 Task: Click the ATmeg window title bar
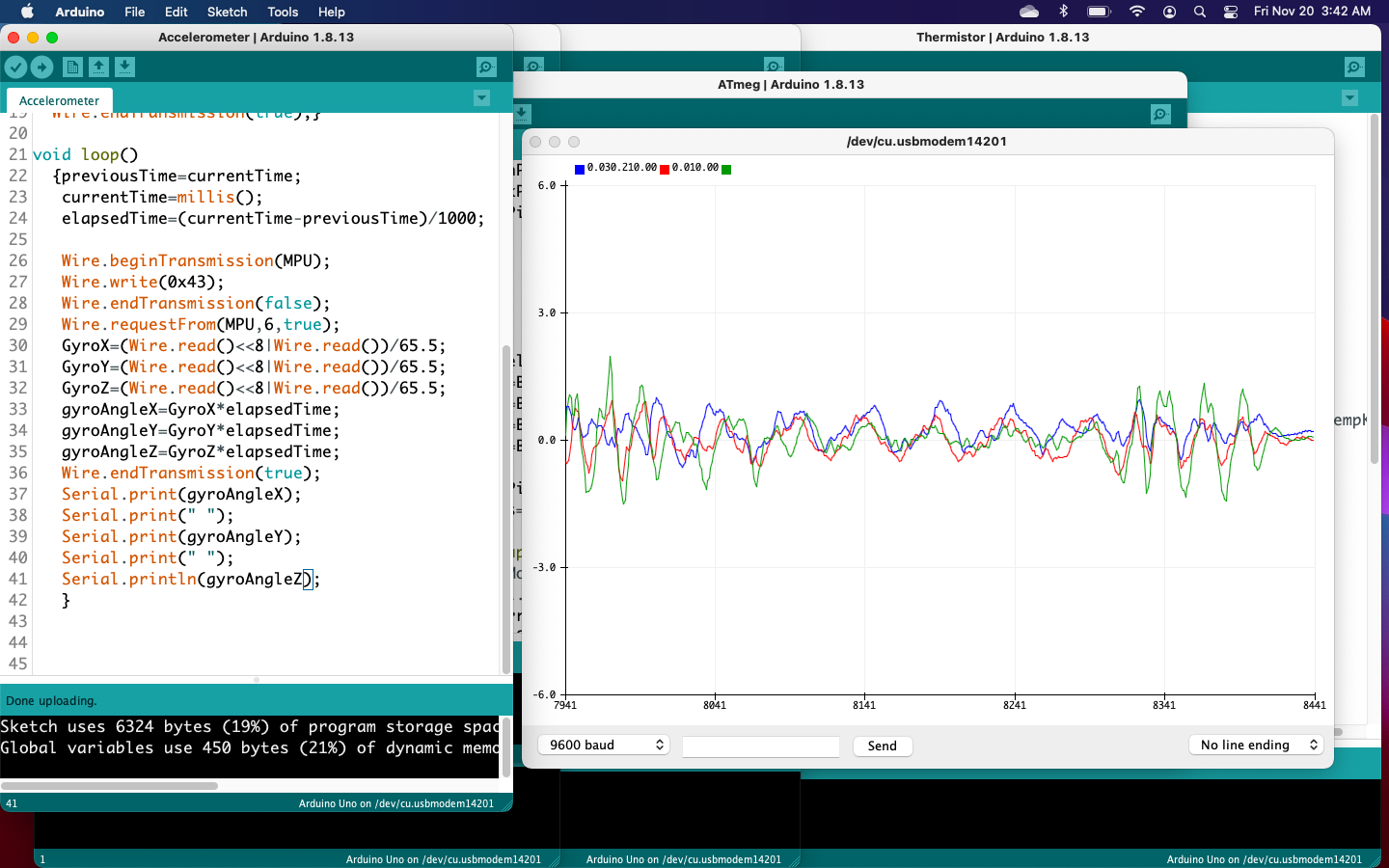791,84
